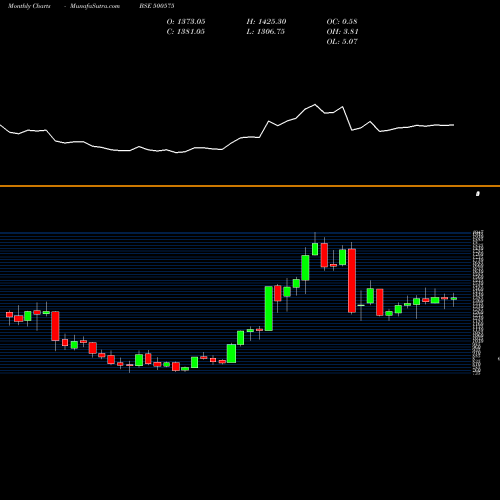This screenshot has height=500, width=500.
Task: Click the peak of the white line chart
Action: point(315,105)
